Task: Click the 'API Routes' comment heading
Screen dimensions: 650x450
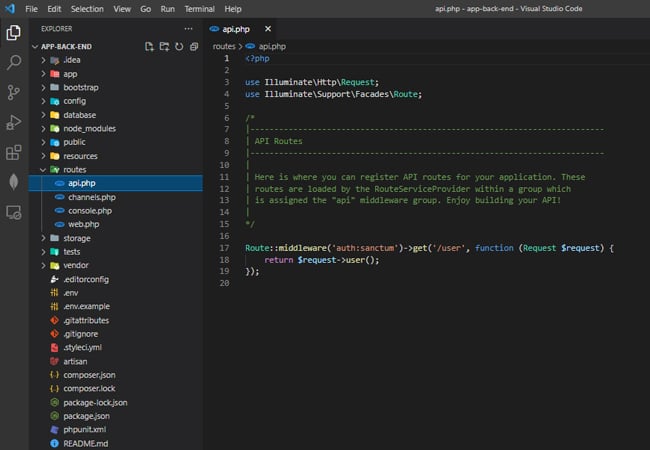Action: 278,141
